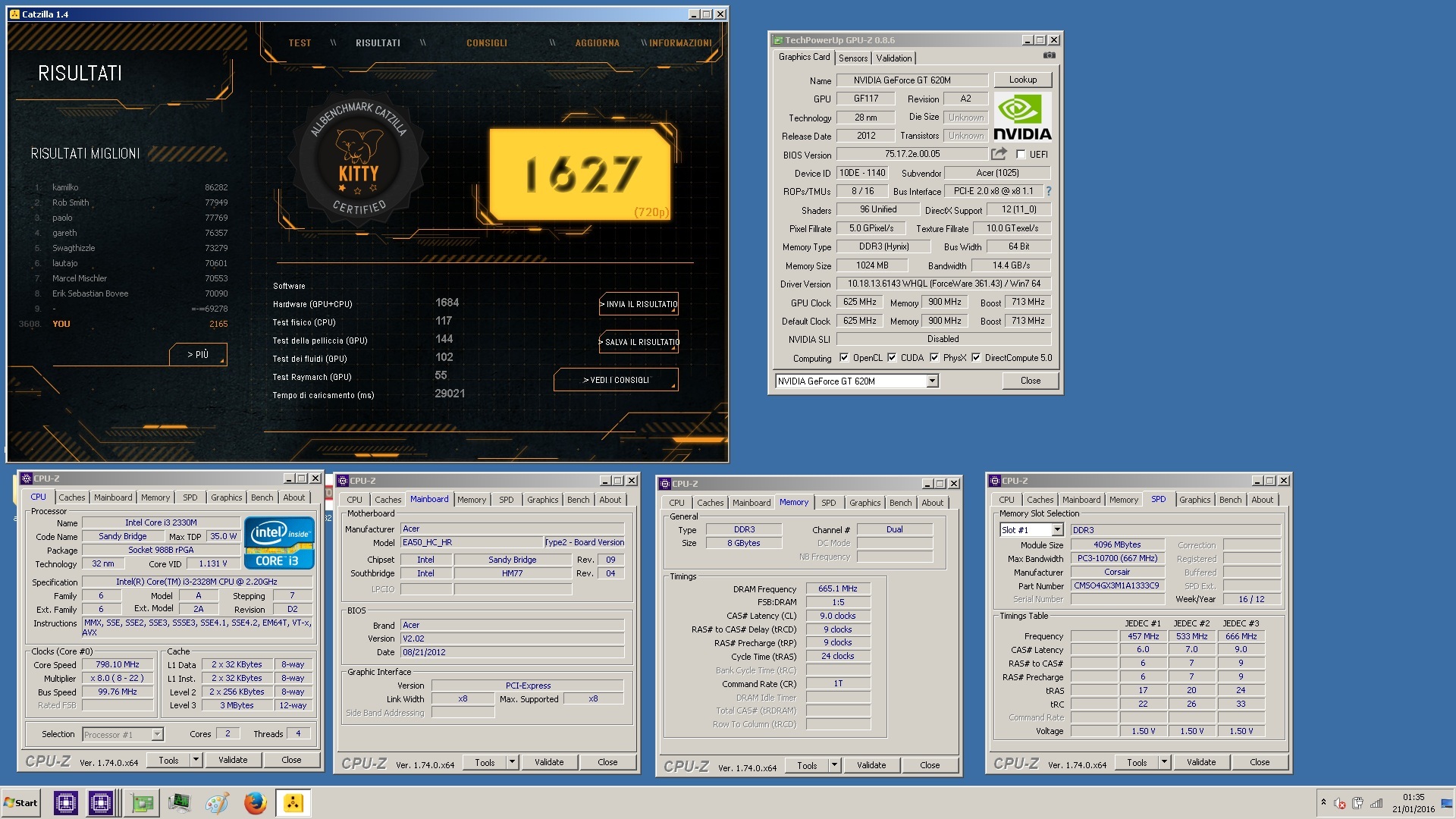Open the INFORMAZIONI tab in Catzilla

coord(680,43)
